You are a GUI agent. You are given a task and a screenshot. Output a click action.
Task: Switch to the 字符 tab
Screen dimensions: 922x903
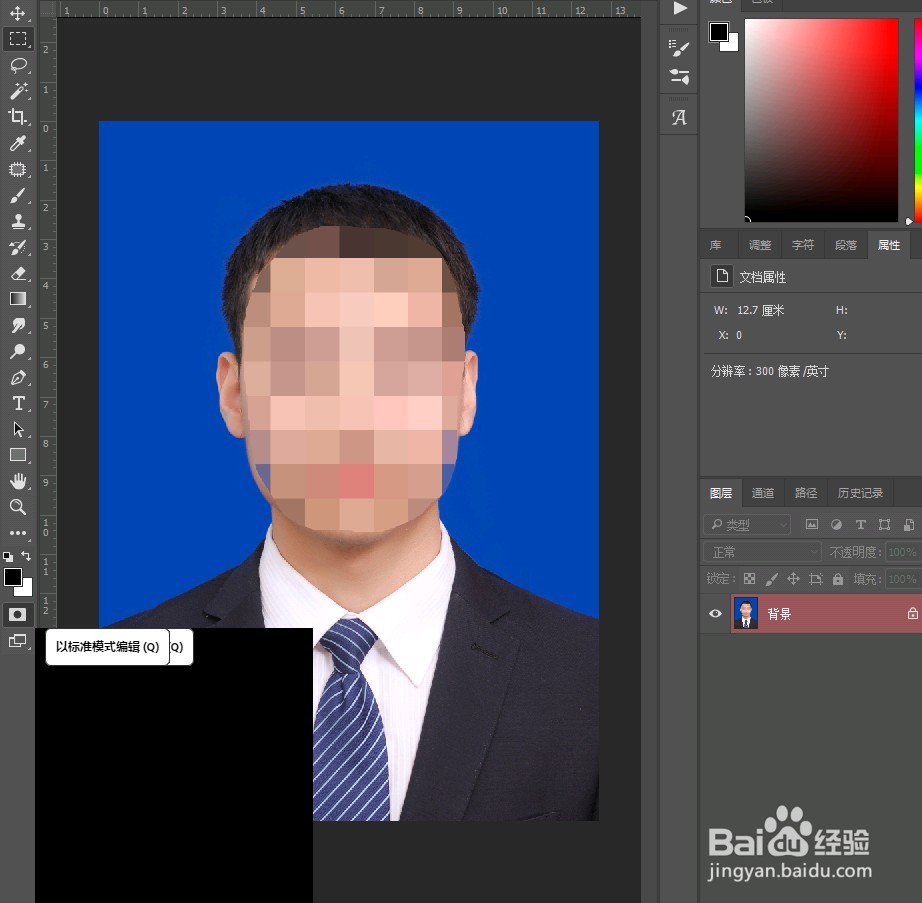coord(803,244)
